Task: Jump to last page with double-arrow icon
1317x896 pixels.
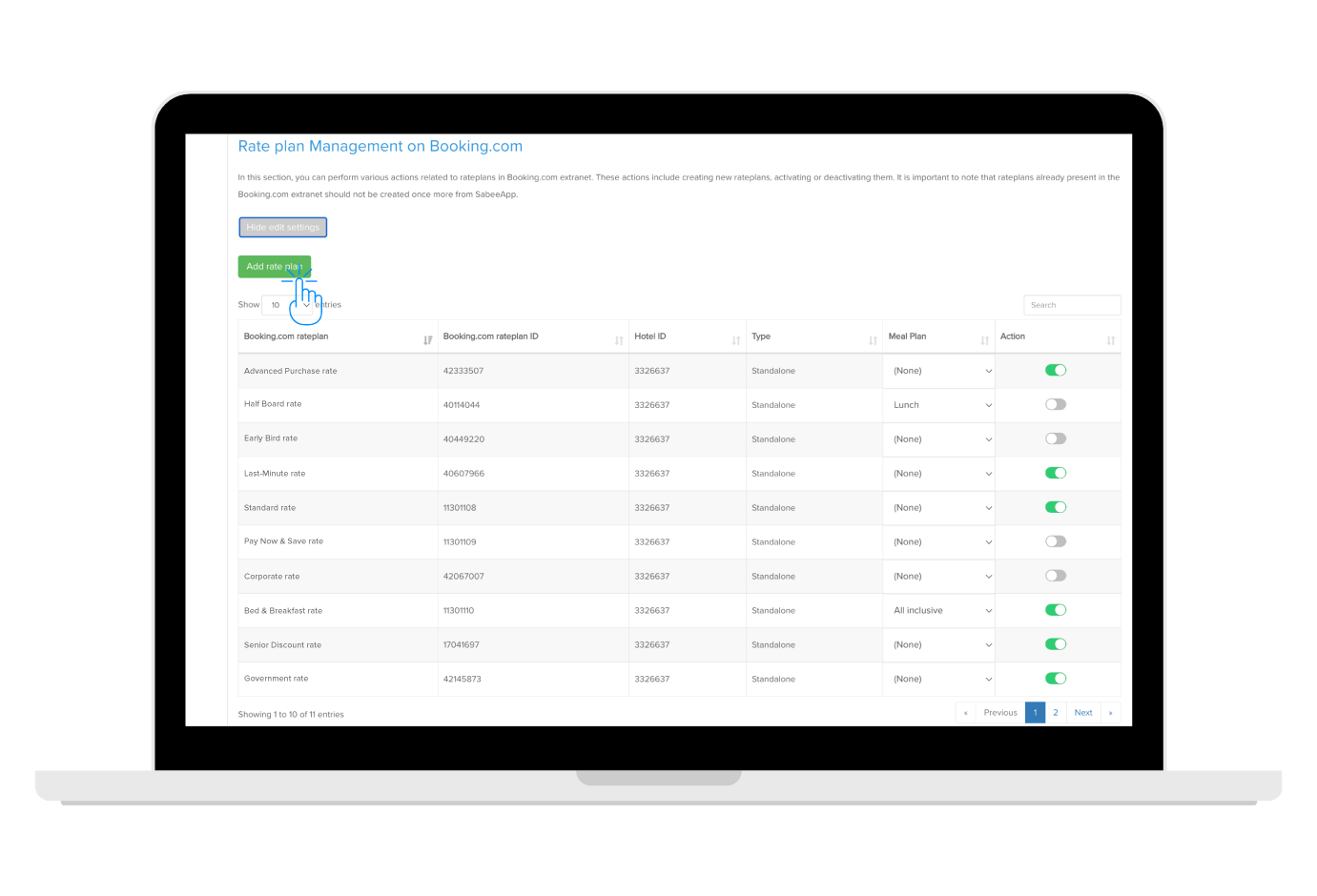Action: pyautogui.click(x=1111, y=712)
